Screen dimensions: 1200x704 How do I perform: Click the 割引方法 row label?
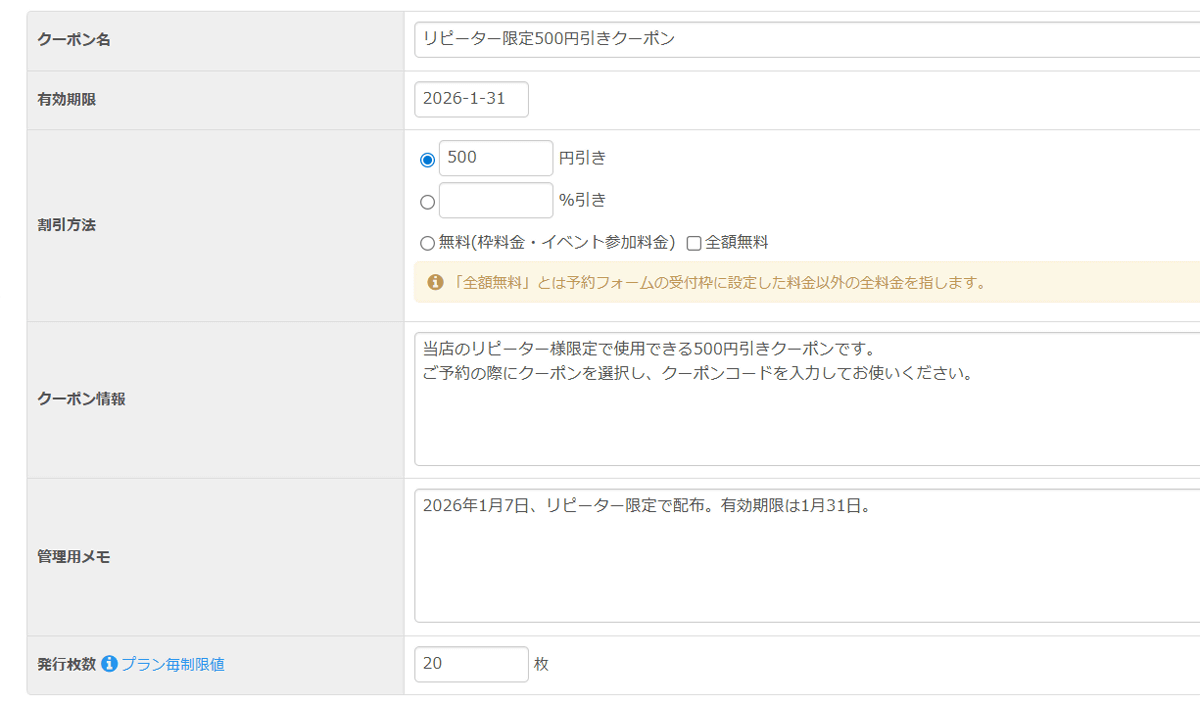[x=66, y=225]
